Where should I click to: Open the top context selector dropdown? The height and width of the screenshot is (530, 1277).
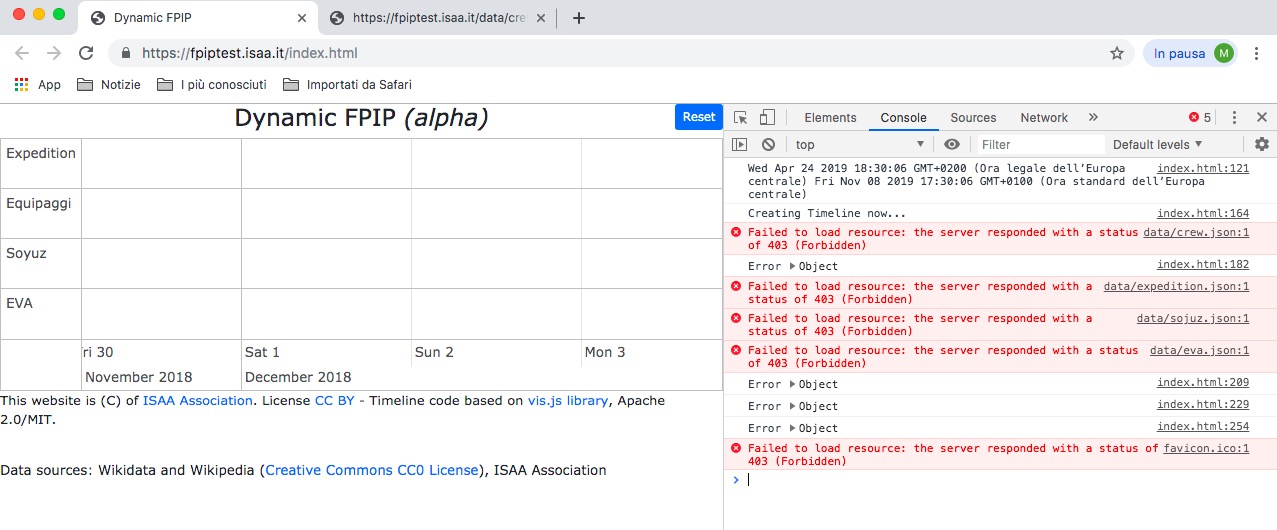860,145
